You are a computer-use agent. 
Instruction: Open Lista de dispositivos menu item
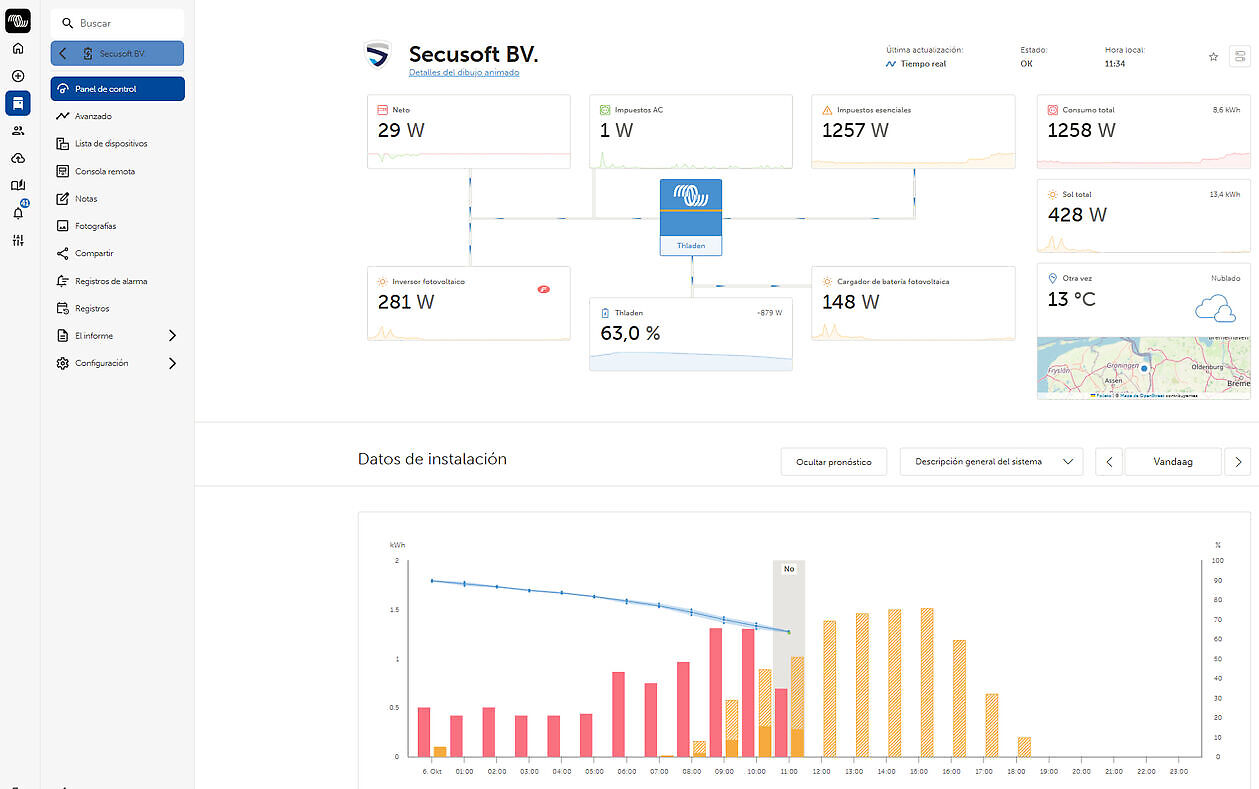[110, 144]
